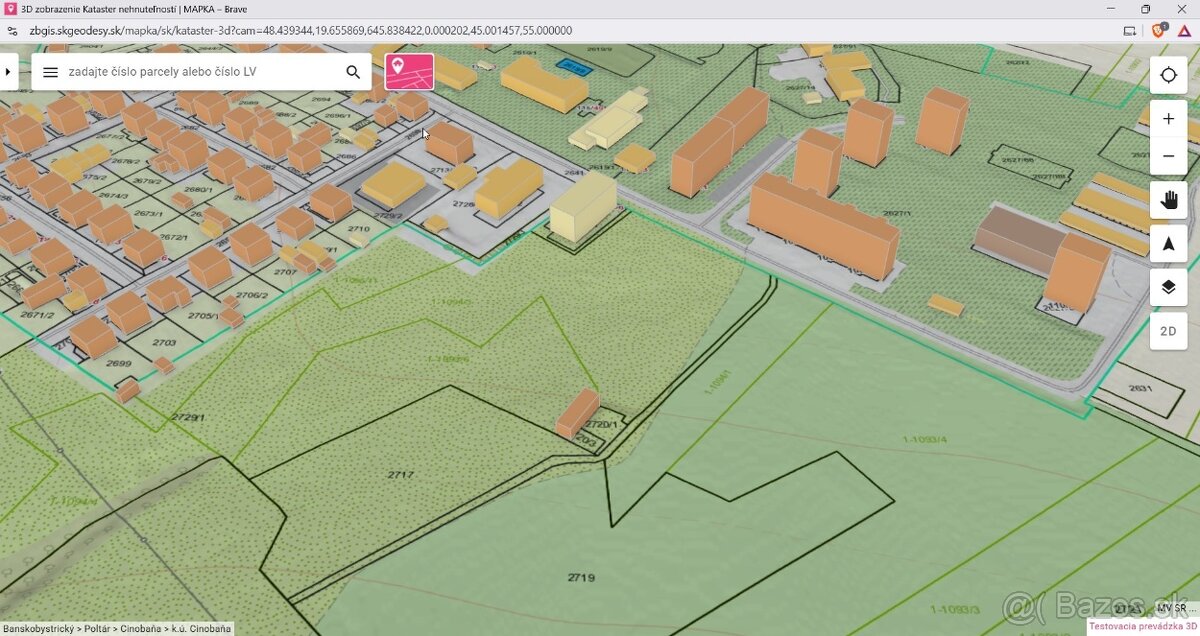View site information in address bar

pos(12,30)
